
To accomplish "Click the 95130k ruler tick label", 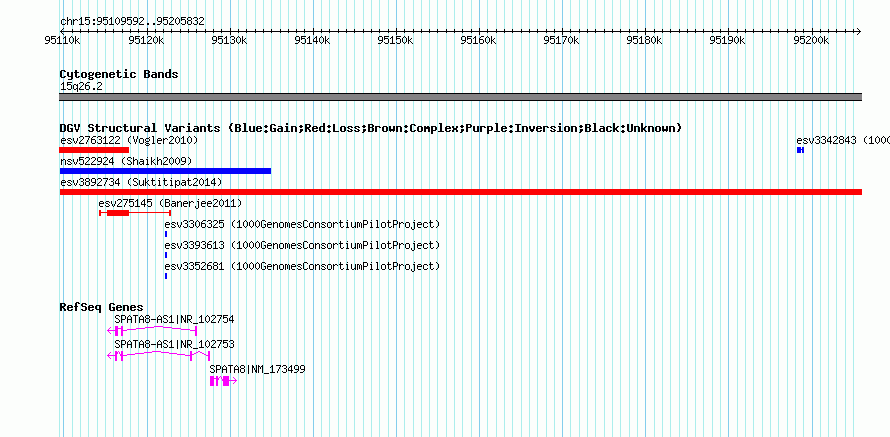I will 229,40.
